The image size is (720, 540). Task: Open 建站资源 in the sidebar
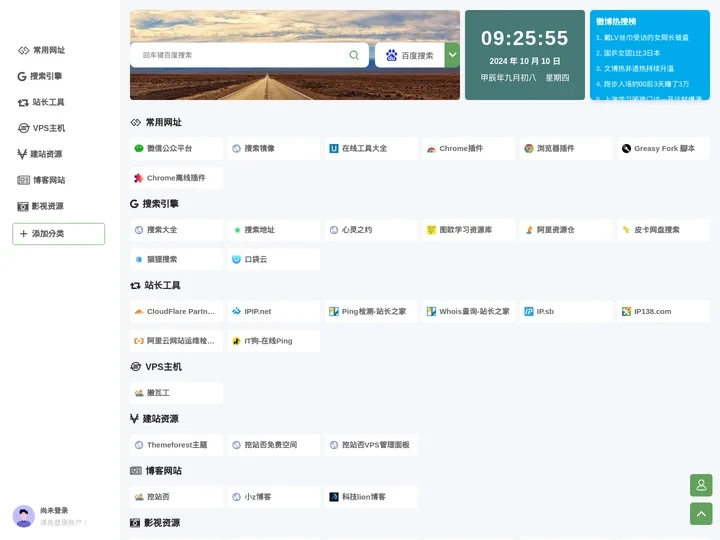[40, 154]
